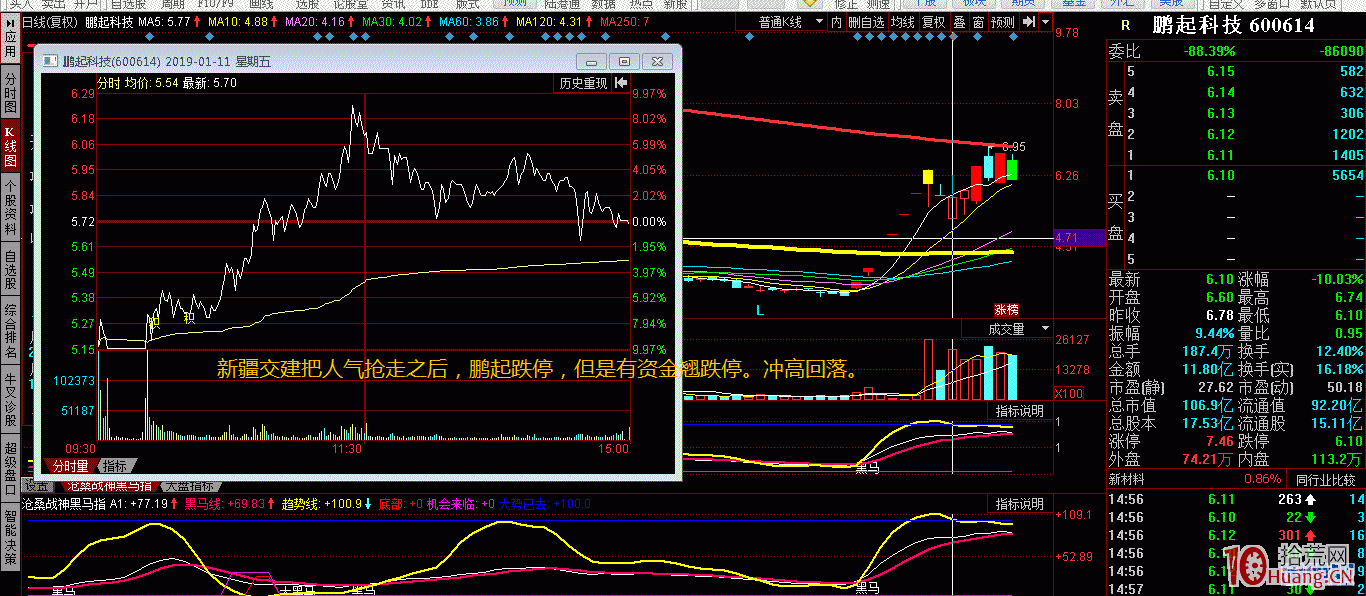Switch to the 指标 tab in popup
Image resolution: width=1366 pixels, height=596 pixels.
116,465
